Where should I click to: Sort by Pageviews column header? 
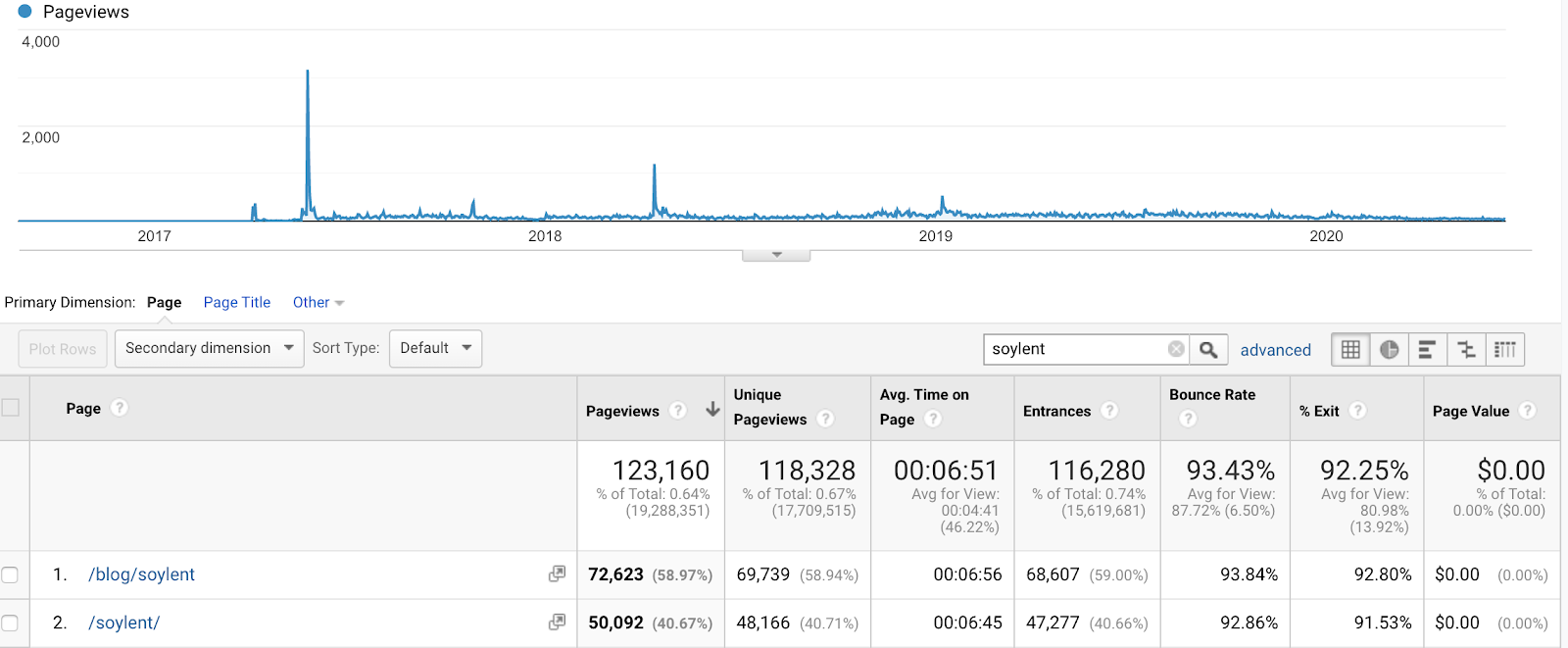pyautogui.click(x=622, y=411)
